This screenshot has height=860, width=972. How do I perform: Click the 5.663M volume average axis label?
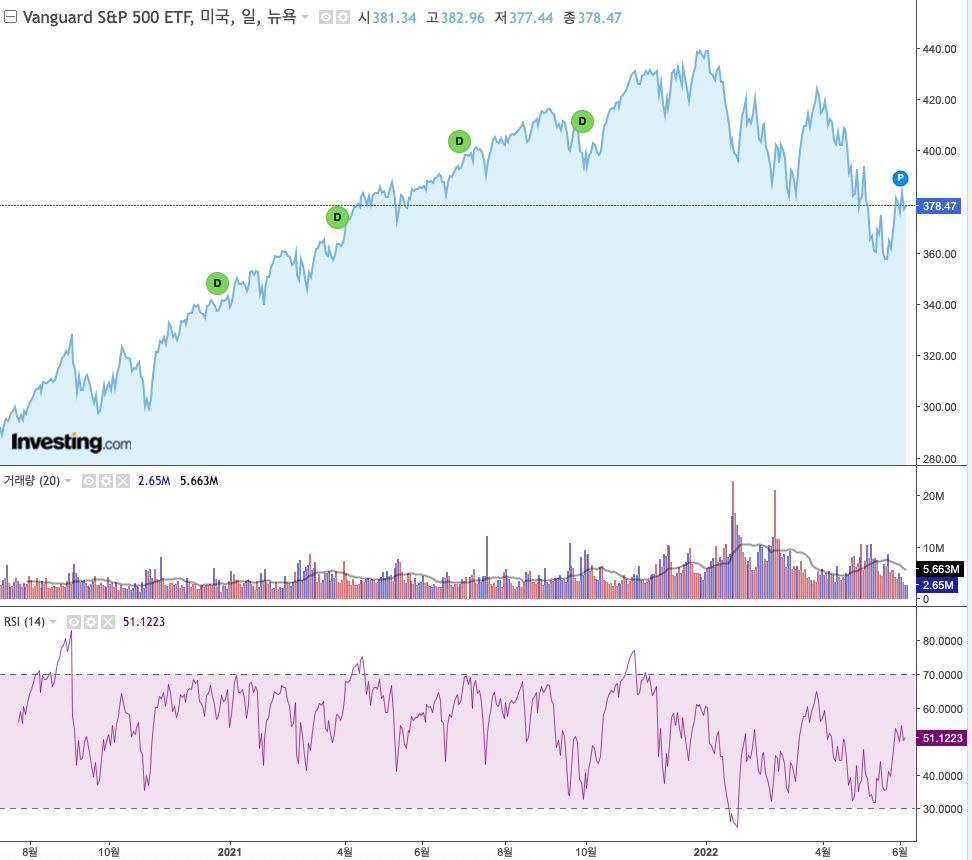(940, 569)
